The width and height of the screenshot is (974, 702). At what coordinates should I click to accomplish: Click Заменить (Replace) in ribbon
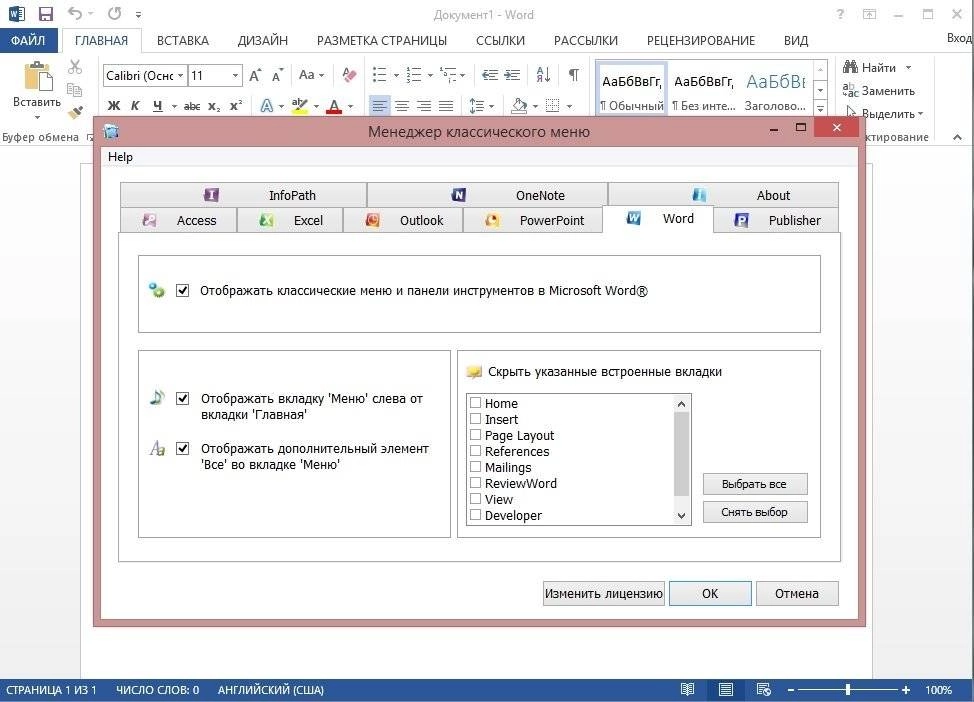pos(878,91)
